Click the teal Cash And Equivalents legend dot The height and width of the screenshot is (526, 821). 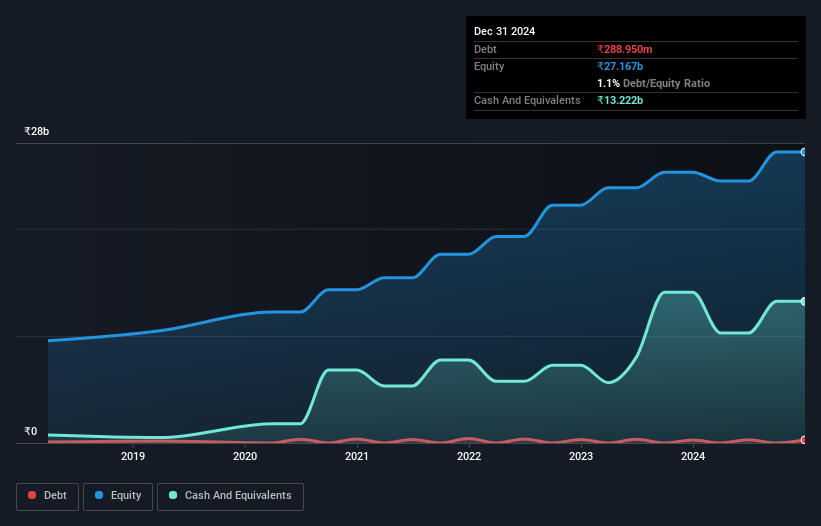[173, 495]
